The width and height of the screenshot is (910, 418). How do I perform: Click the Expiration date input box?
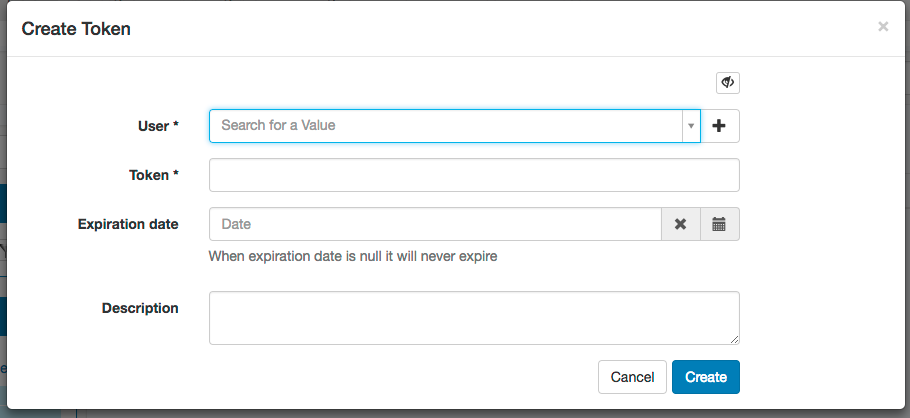[x=435, y=224]
